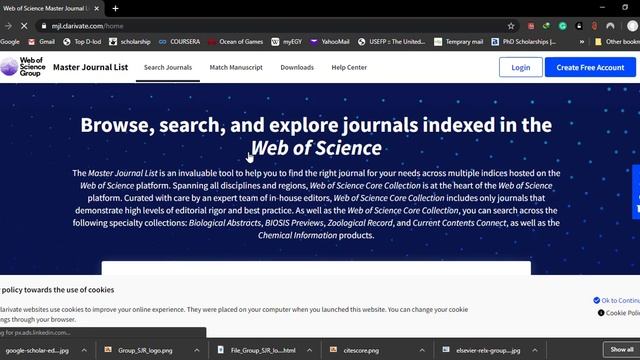The width and height of the screenshot is (640, 360).
Task: Expand options for citescore.png download
Action: [x=422, y=350]
